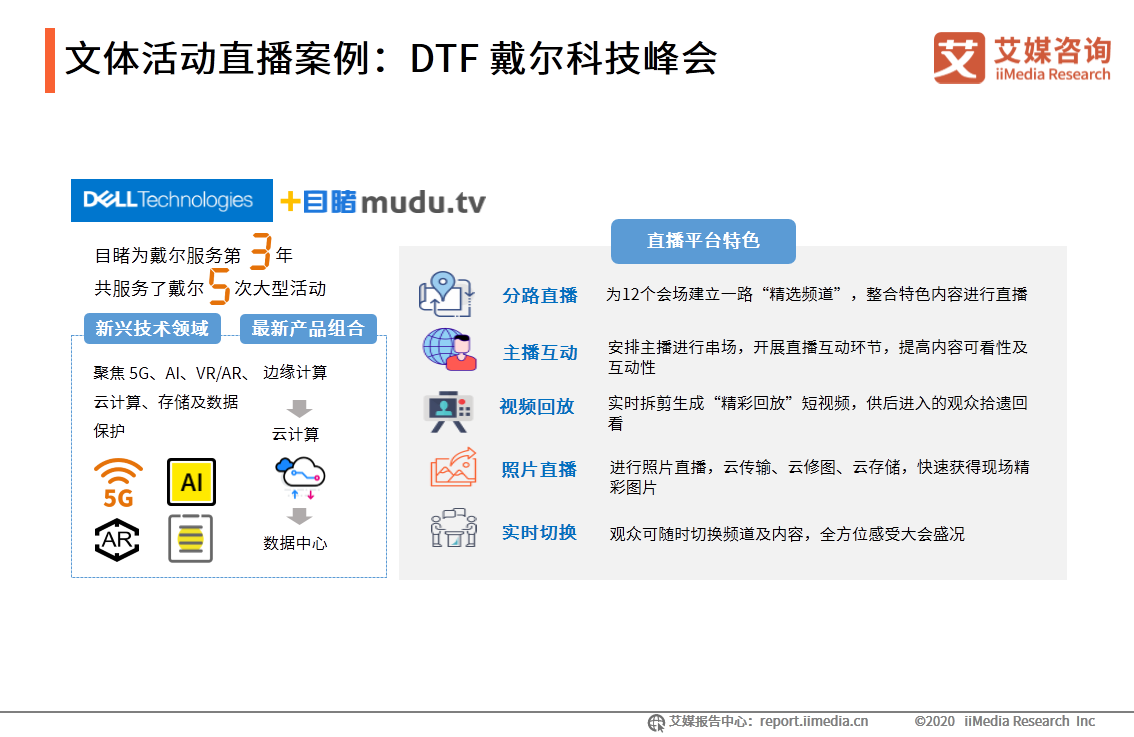Viewport: 1134px width, 737px height.
Task: Click the arrow above 数据中心
Action: click(299, 516)
